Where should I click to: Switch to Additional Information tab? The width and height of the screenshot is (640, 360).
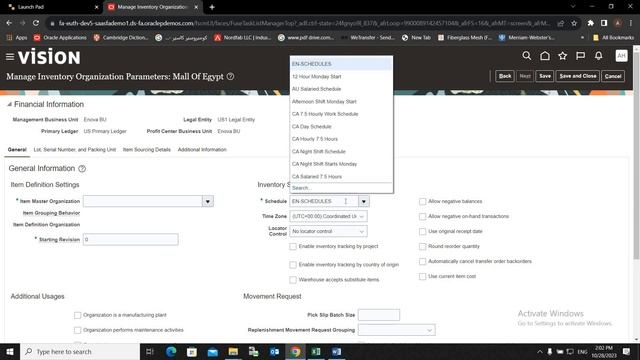point(202,150)
